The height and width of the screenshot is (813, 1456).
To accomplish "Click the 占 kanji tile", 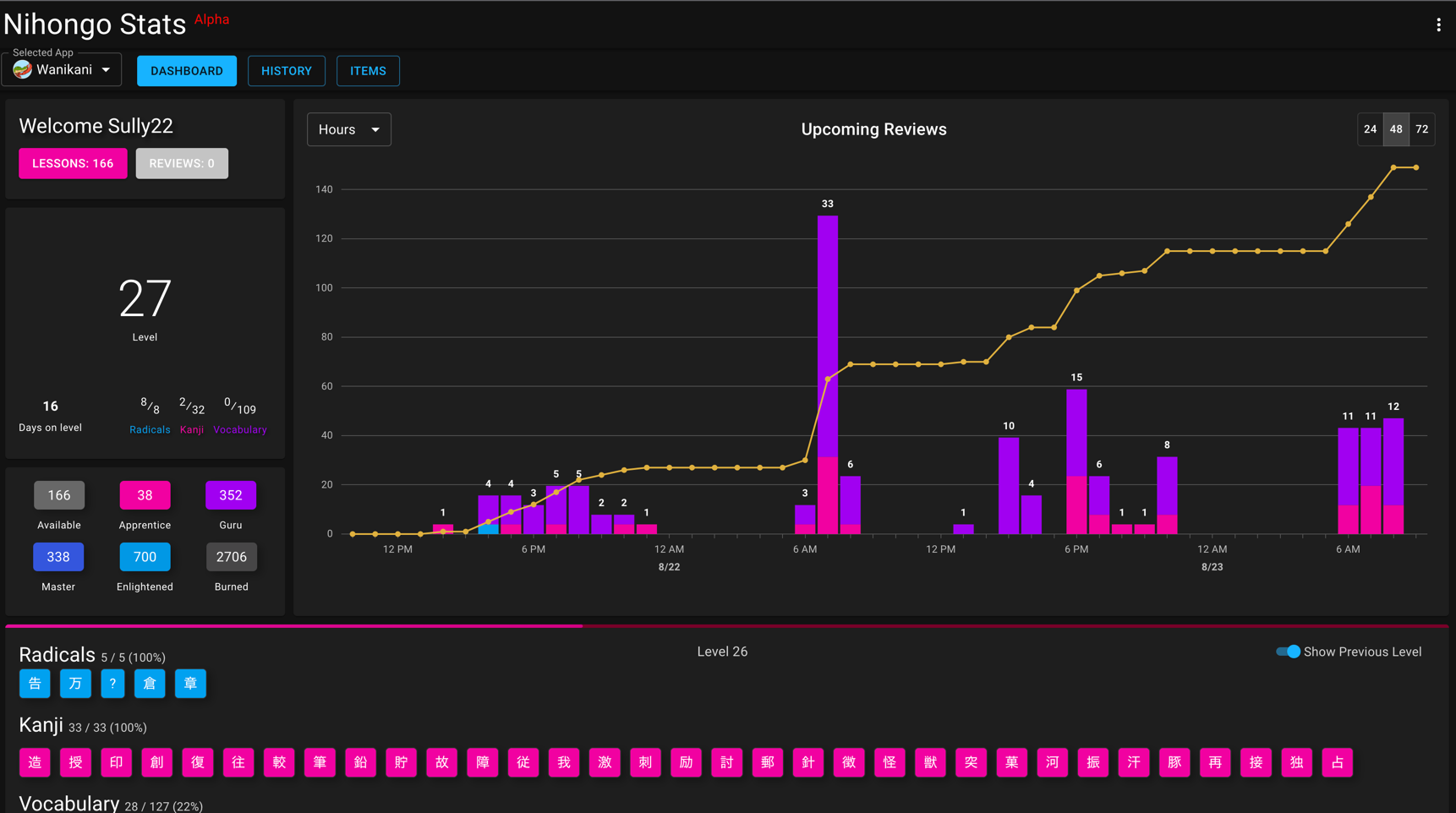I will tap(1337, 762).
